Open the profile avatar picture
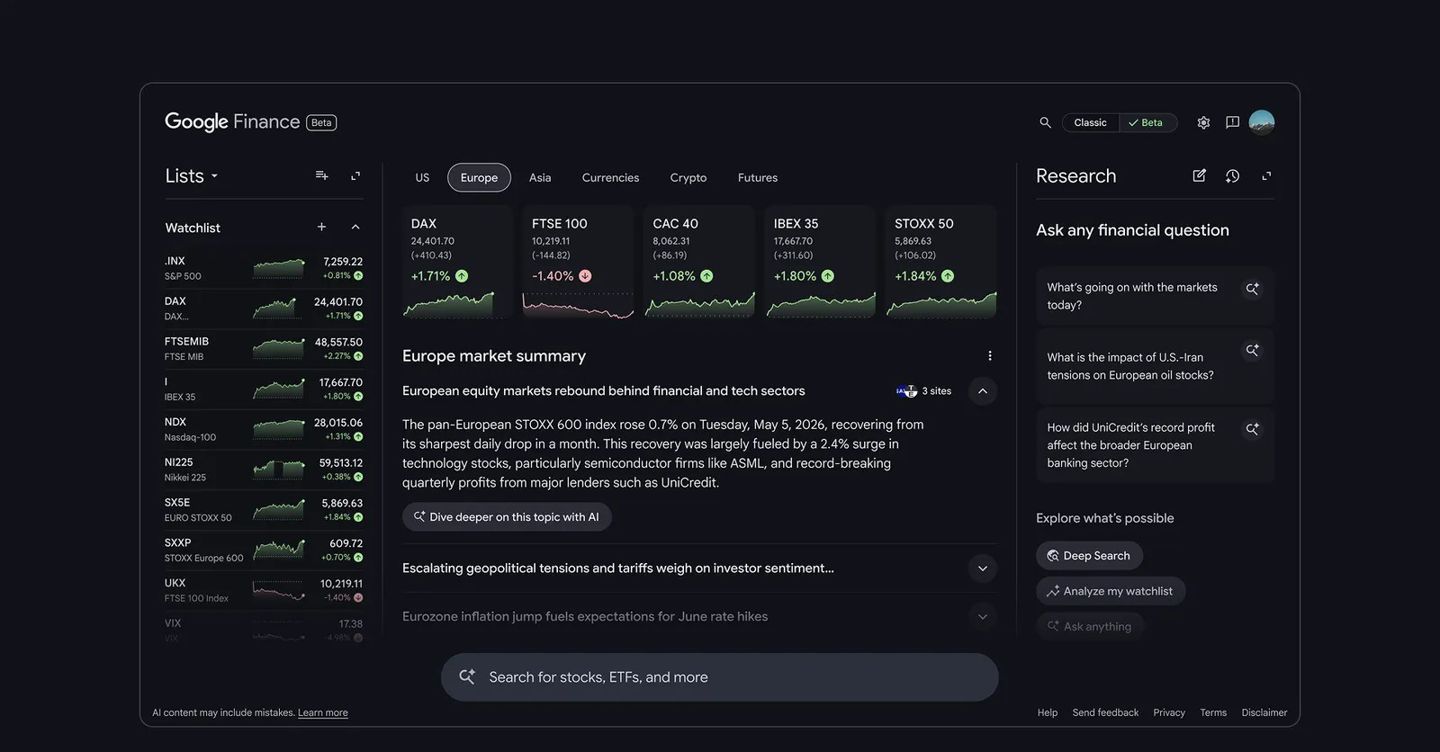This screenshot has height=752, width=1440. coord(1262,123)
